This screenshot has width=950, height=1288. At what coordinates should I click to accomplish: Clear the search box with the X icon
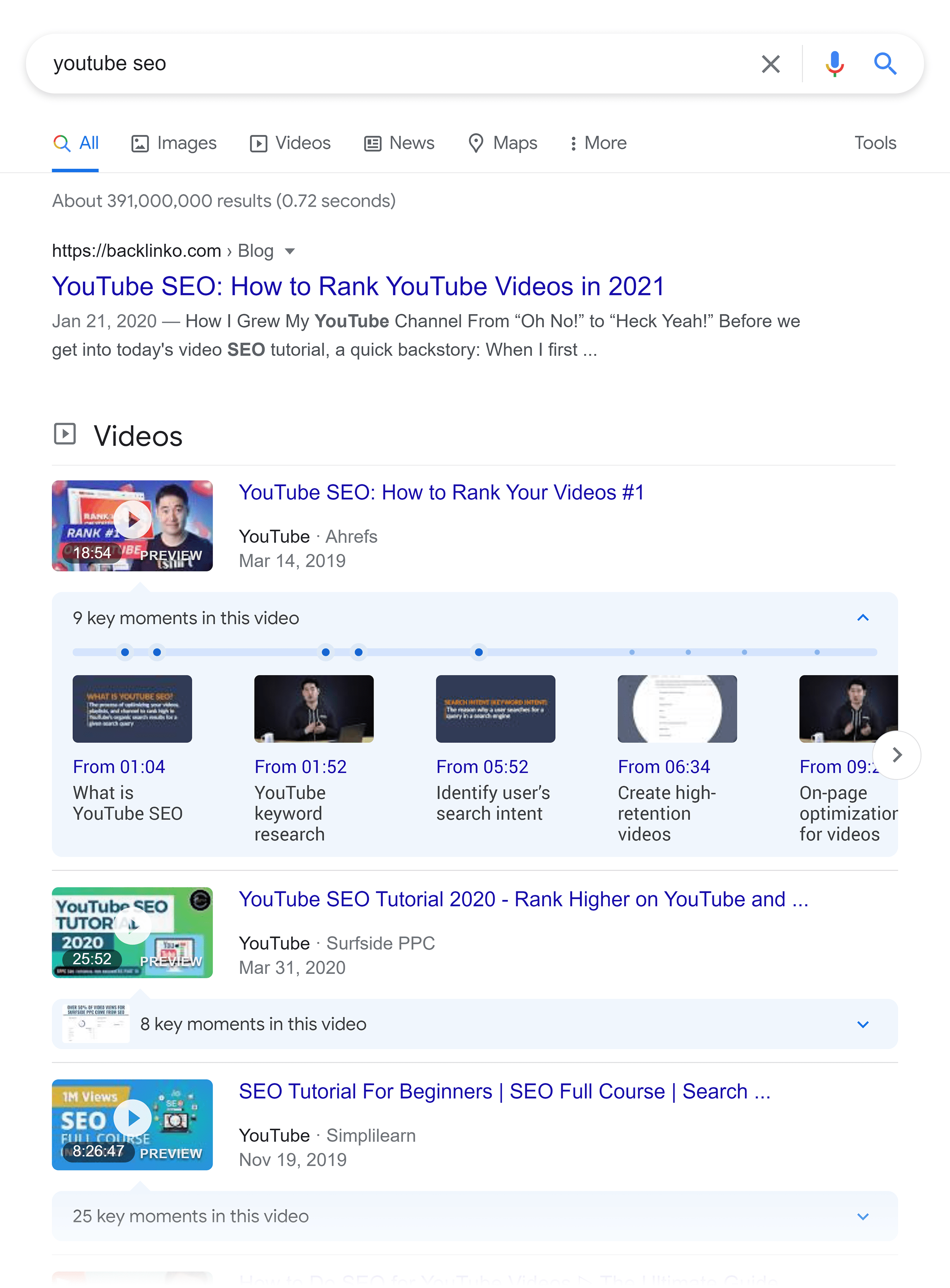point(771,64)
